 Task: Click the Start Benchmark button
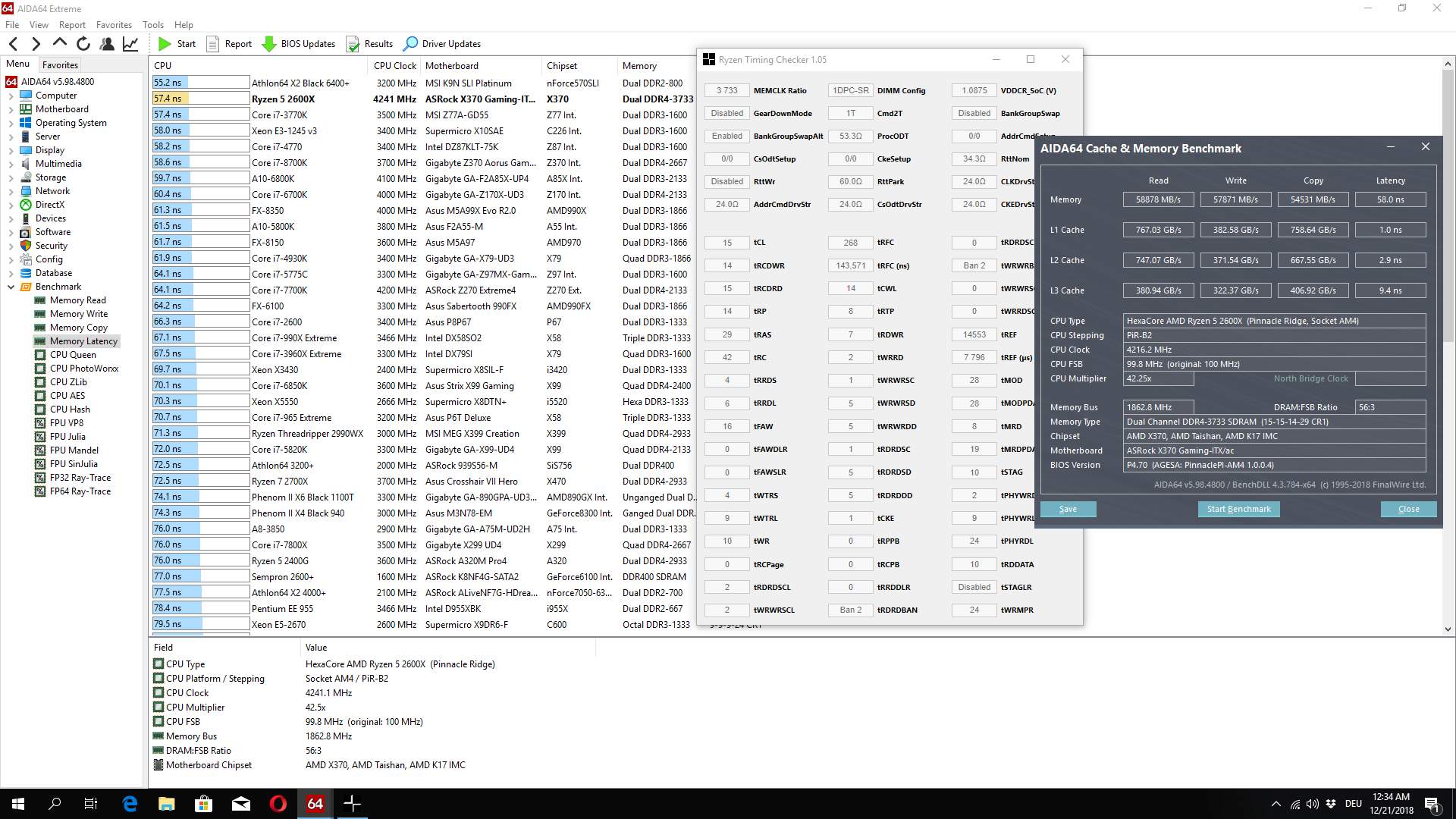point(1238,509)
